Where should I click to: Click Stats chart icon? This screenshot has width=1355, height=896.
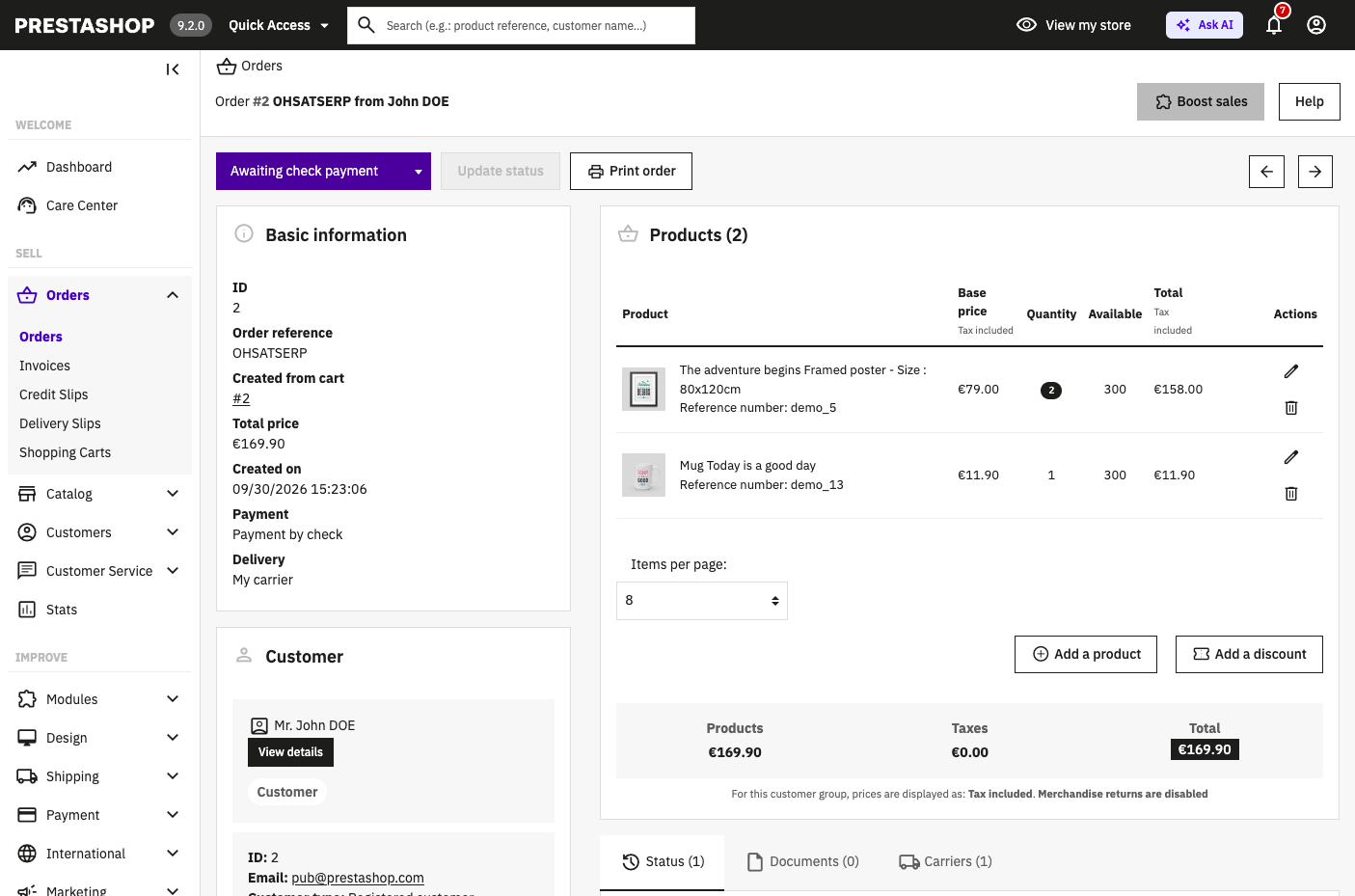tap(27, 610)
